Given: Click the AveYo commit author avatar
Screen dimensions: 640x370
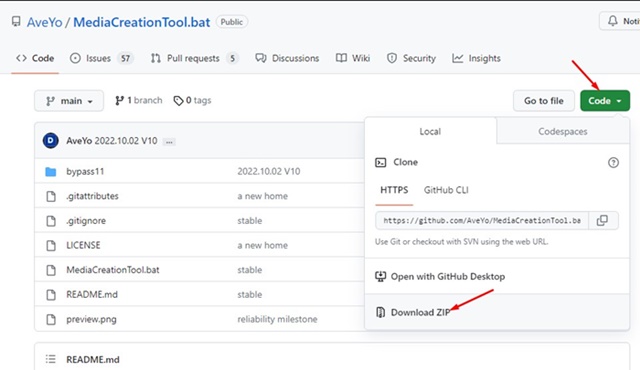Looking at the screenshot, I should click(51, 141).
